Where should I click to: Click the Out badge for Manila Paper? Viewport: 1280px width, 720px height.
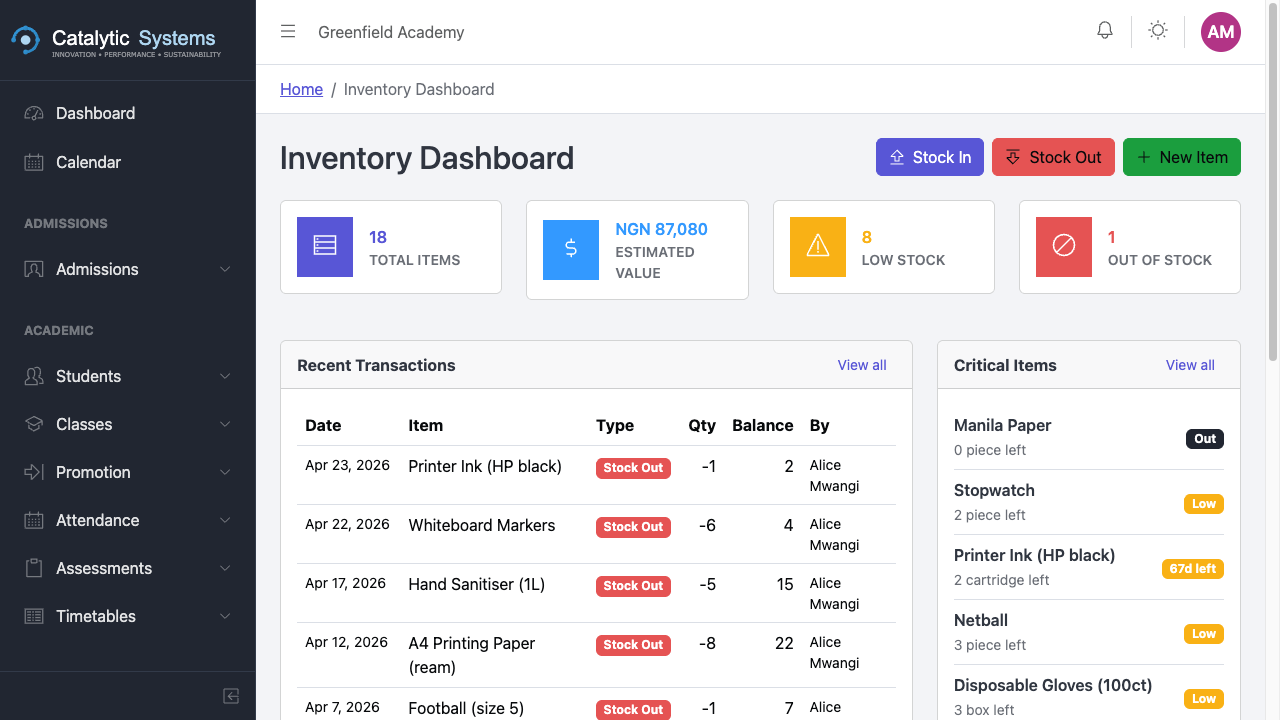pyautogui.click(x=1205, y=438)
